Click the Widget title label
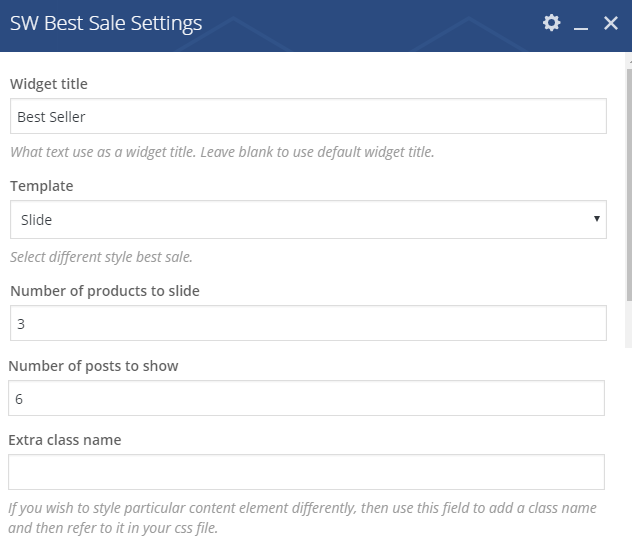 click(49, 84)
